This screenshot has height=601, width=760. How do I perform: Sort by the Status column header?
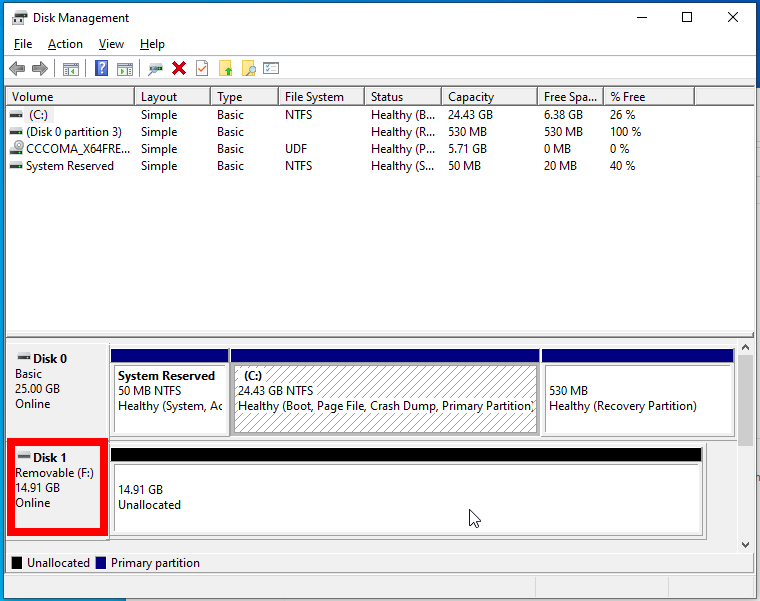click(403, 96)
